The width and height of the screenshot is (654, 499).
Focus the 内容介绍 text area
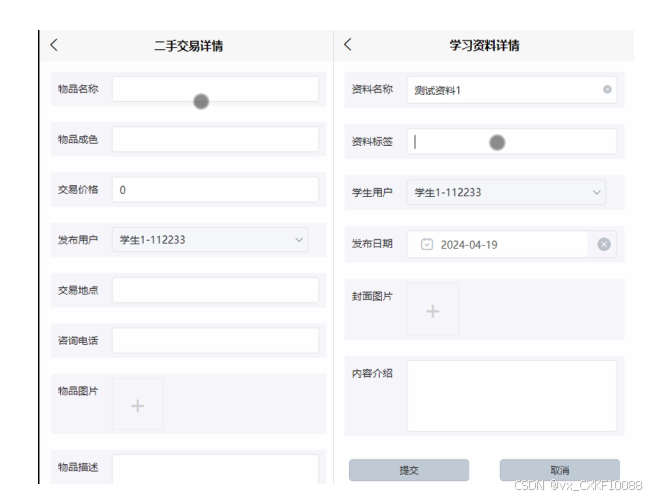pyautogui.click(x=511, y=396)
